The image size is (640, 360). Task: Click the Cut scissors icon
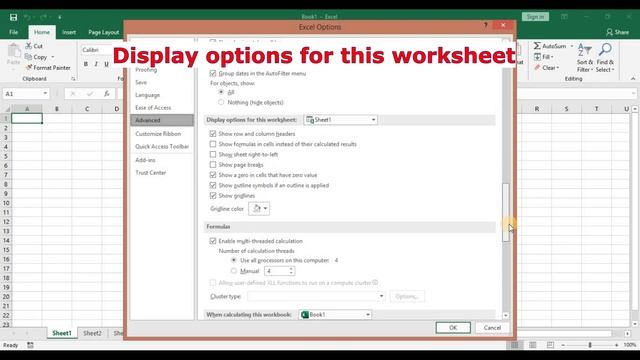[x=29, y=46]
